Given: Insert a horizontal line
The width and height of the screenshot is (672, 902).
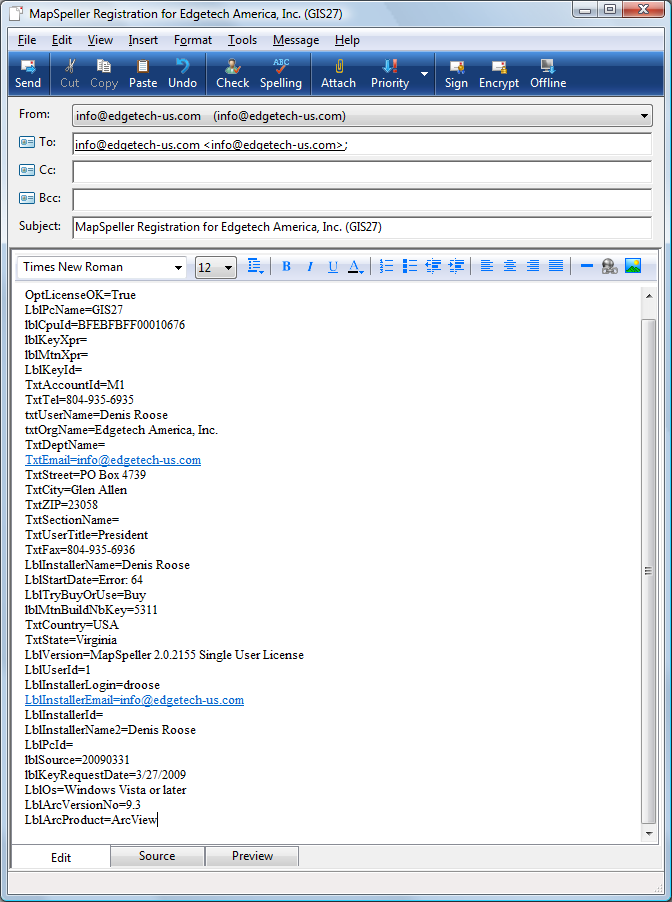Looking at the screenshot, I should point(586,266).
